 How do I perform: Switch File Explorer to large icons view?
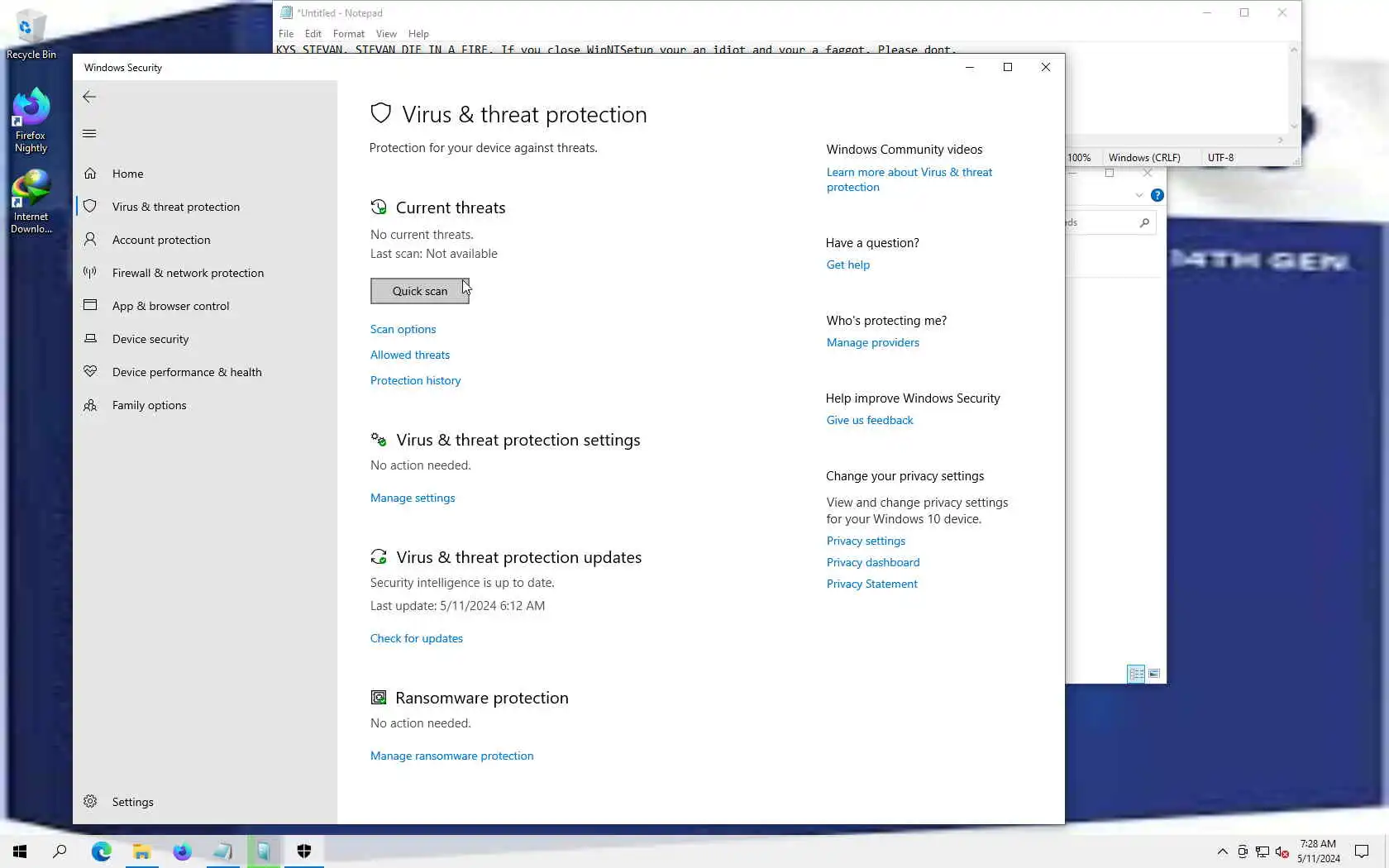[x=1154, y=674]
